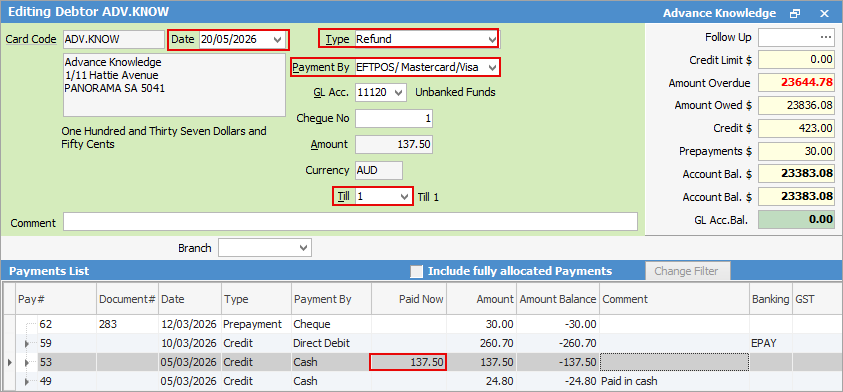The height and width of the screenshot is (392, 843).
Task: Click the Amount Owed $ value 23836.08
Action: [796, 105]
